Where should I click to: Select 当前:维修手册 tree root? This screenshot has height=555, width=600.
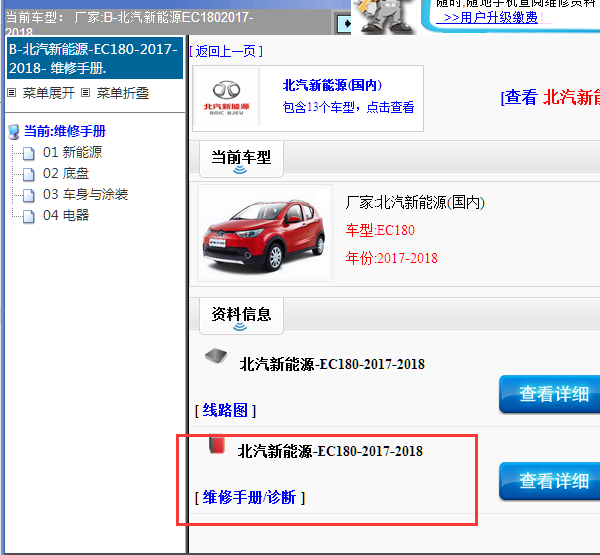(x=65, y=131)
